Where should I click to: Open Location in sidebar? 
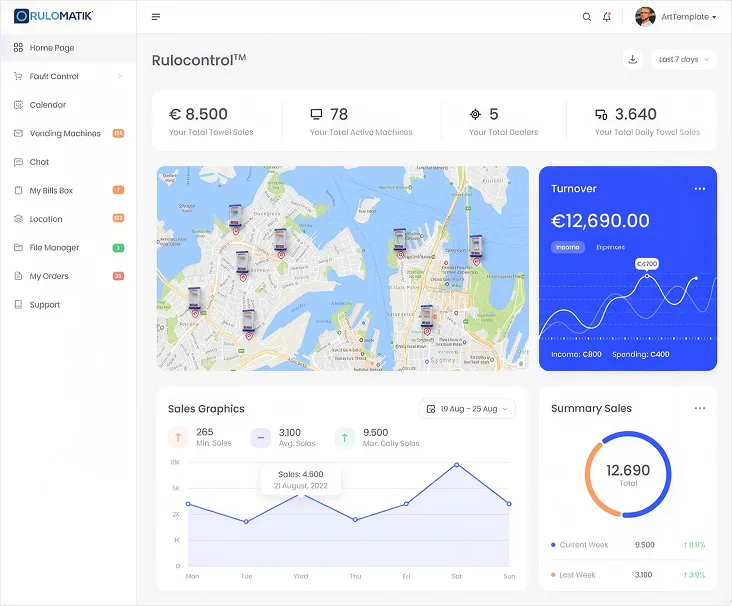tap(68, 219)
